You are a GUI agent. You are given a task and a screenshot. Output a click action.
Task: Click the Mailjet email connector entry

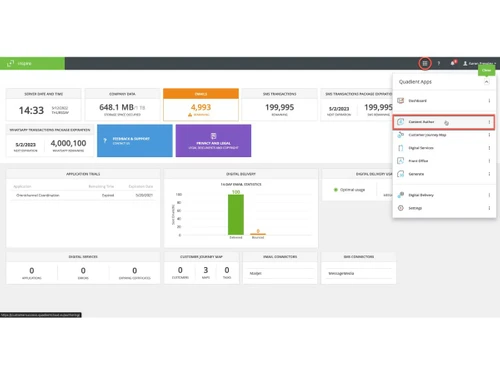(256, 273)
